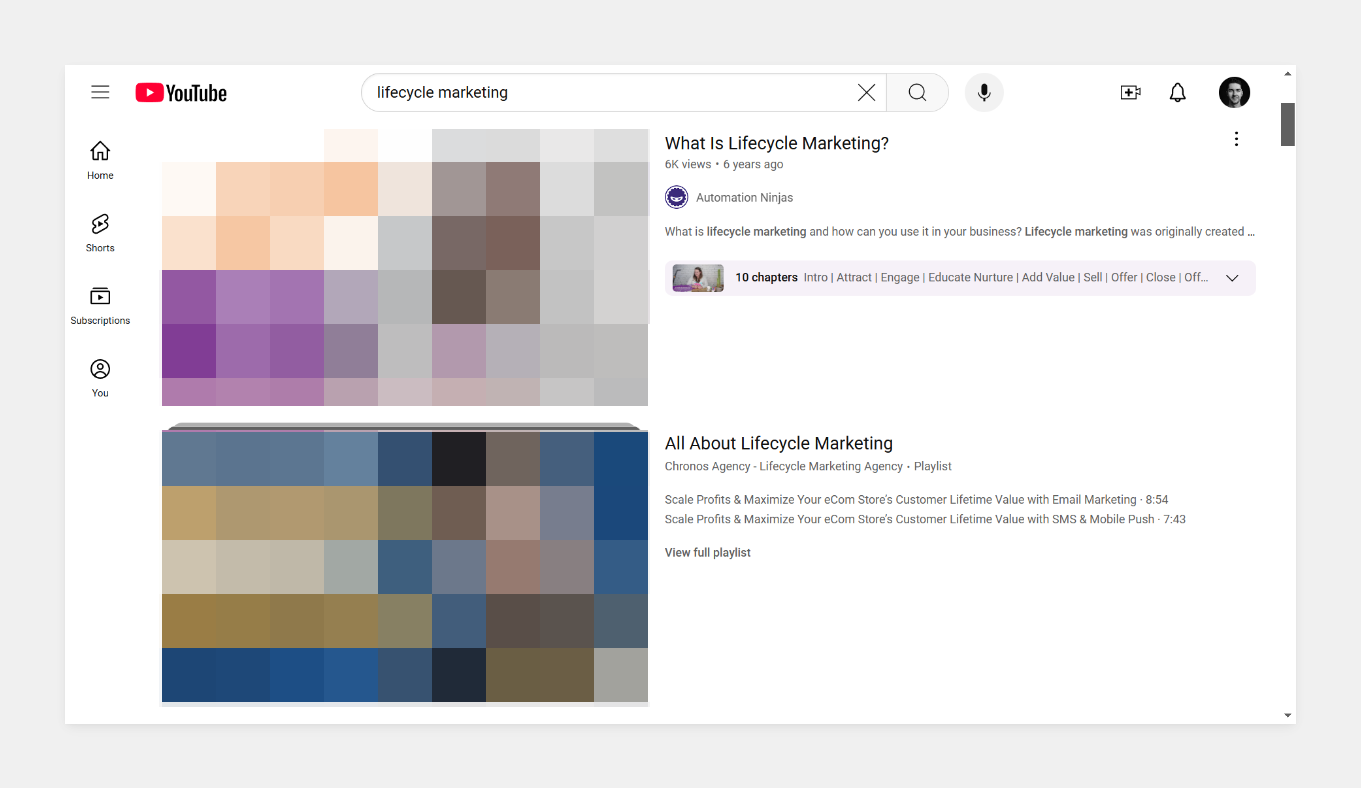Open more actions for What Is Lifecycle Marketing
The width and height of the screenshot is (1361, 788).
click(x=1236, y=139)
